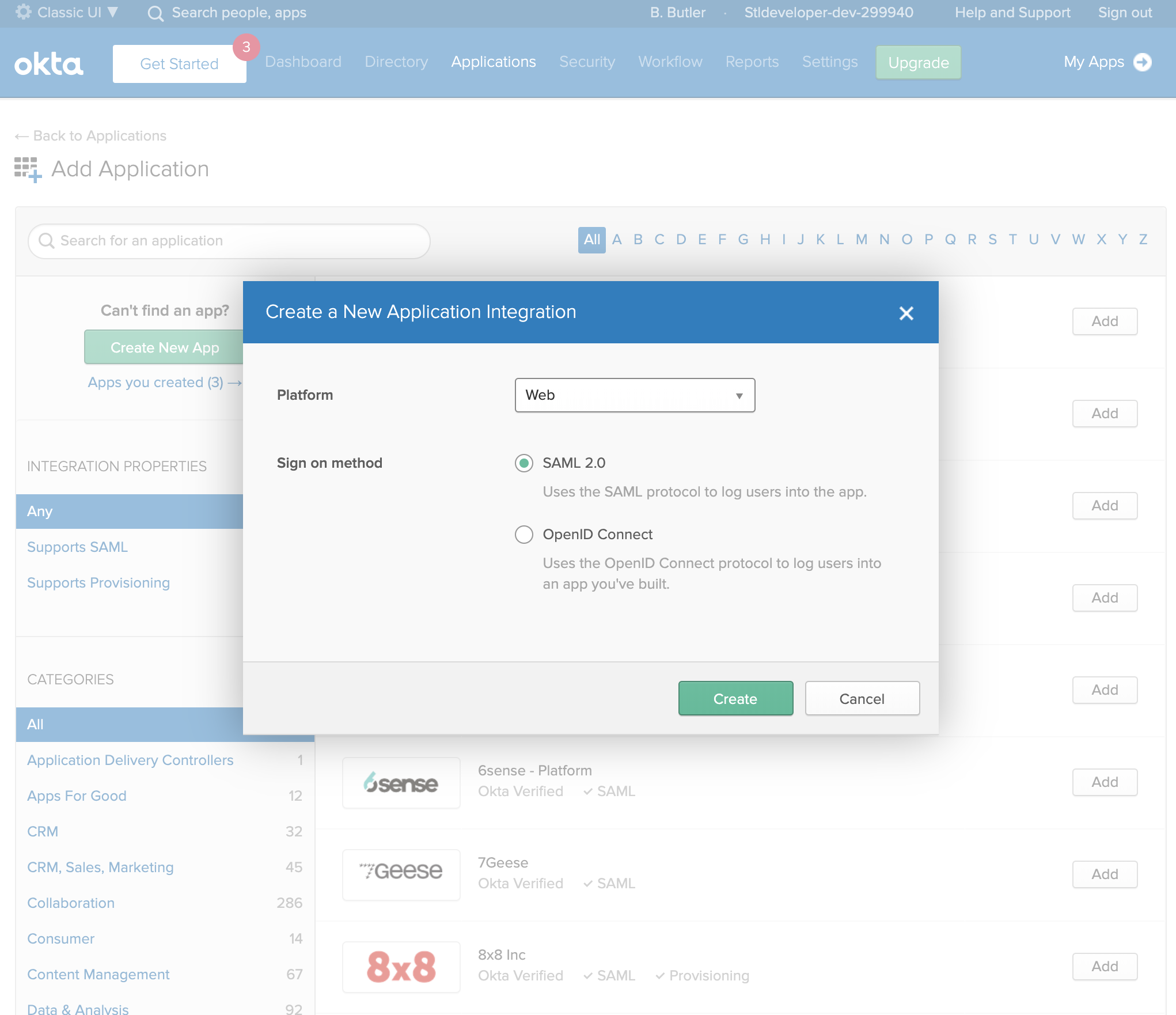Click the 8x8 Inc app name

click(x=502, y=955)
